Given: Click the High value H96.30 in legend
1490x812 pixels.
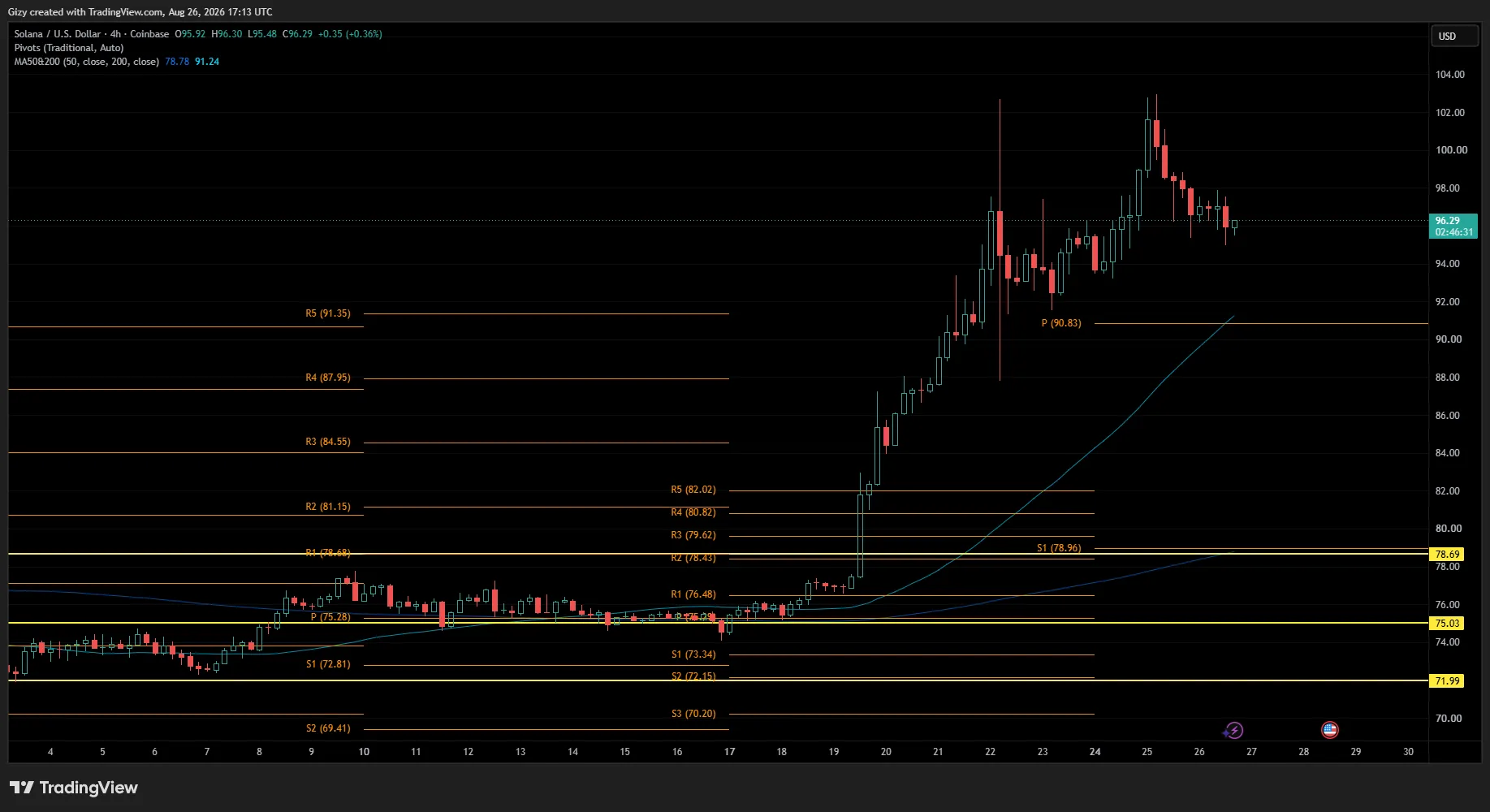Looking at the screenshot, I should point(227,34).
